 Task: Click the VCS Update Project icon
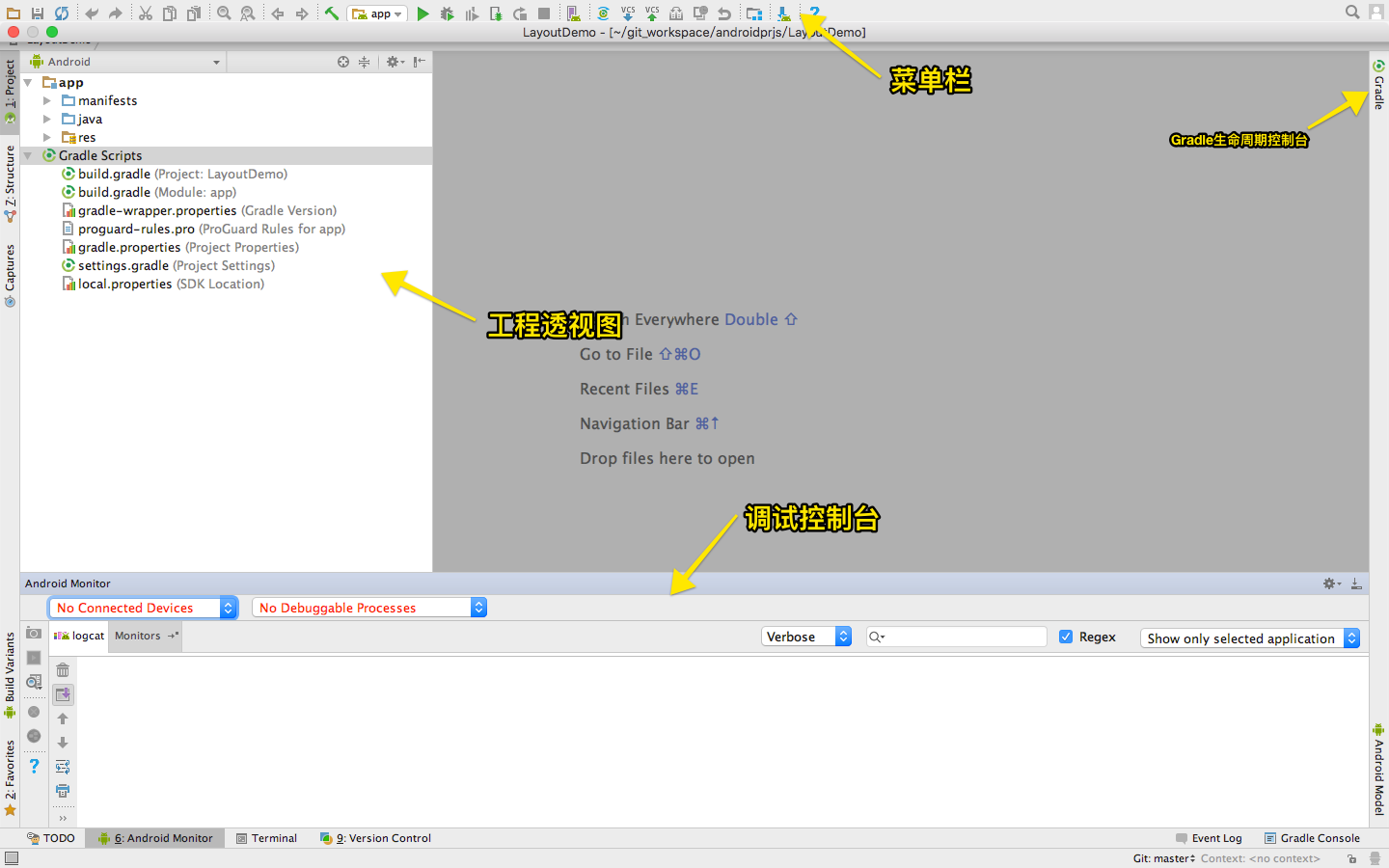[628, 14]
